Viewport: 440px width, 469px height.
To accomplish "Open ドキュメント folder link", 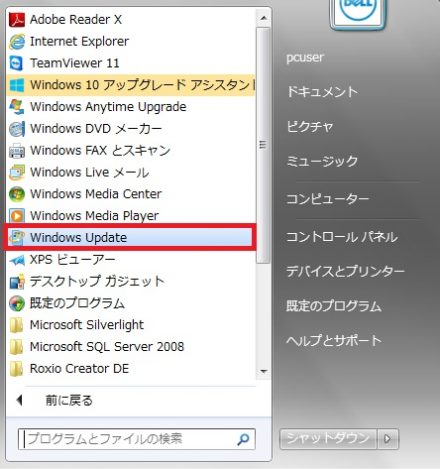I will click(x=322, y=92).
